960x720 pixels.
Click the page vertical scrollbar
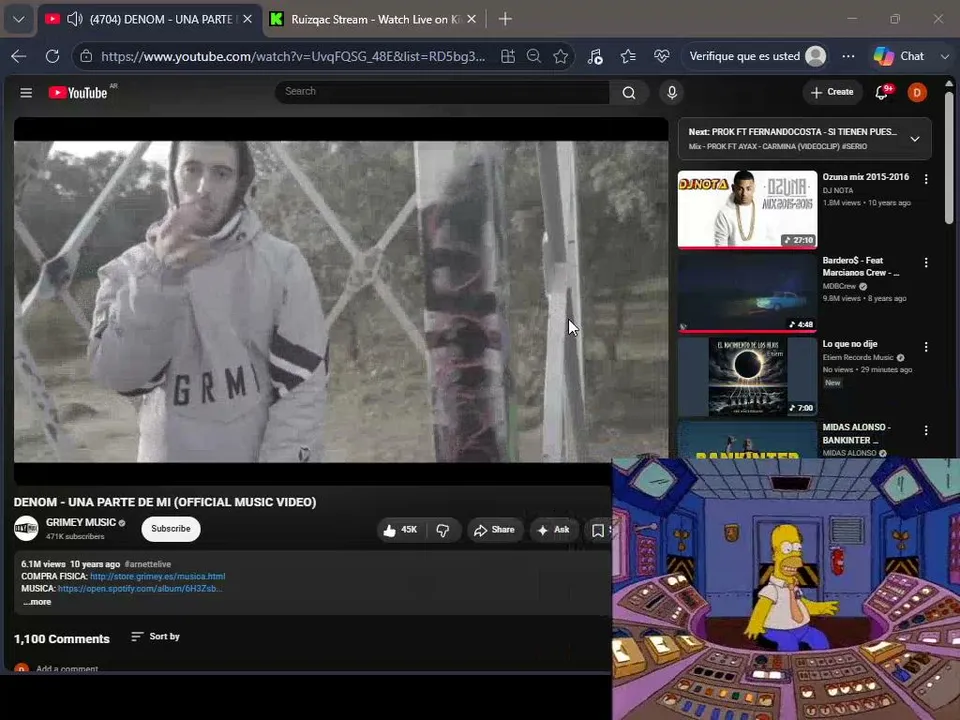(x=949, y=159)
